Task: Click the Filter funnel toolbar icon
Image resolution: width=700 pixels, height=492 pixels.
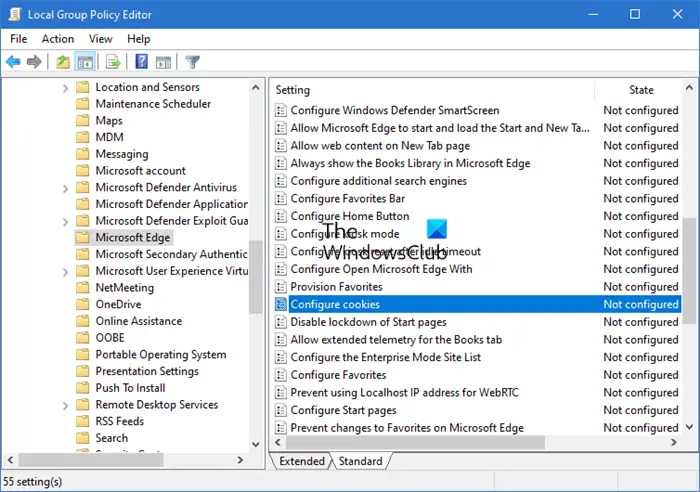Action: tap(192, 62)
